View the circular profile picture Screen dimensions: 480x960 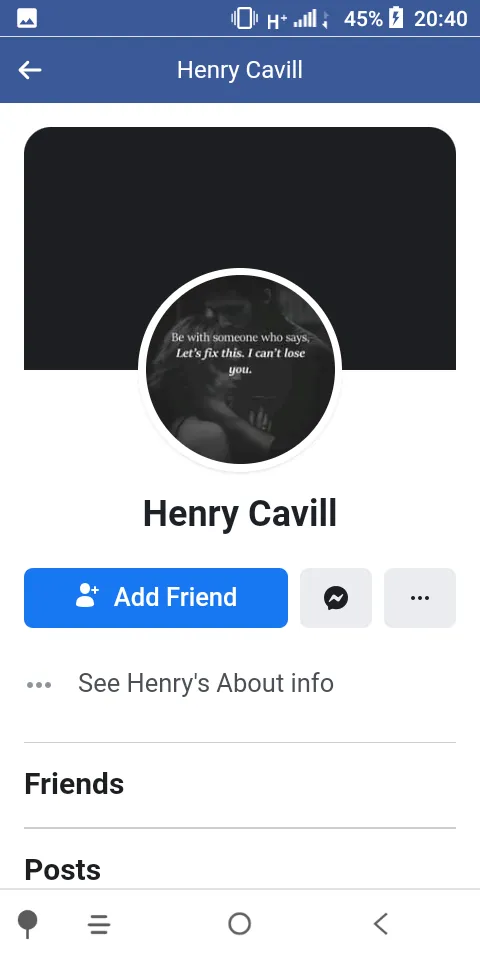coord(240,369)
